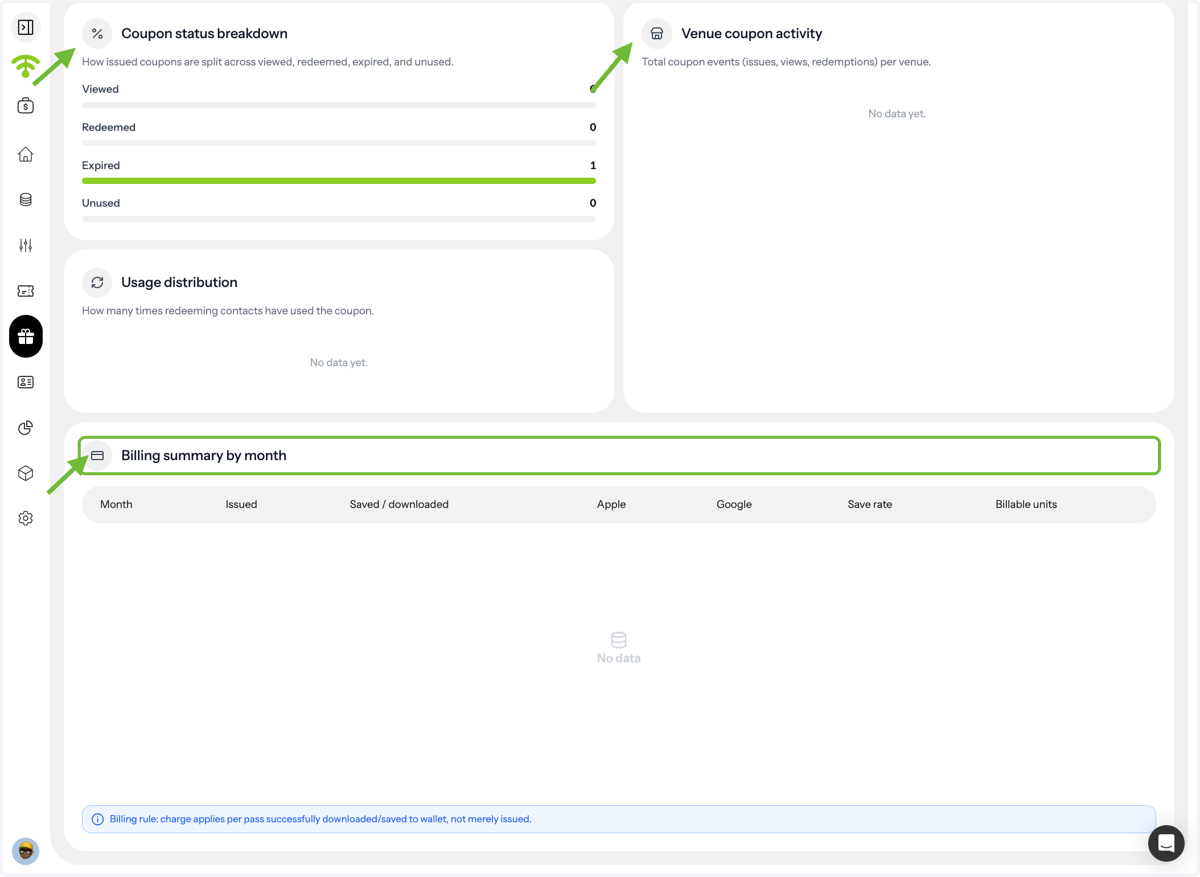Image resolution: width=1200 pixels, height=877 pixels.
Task: Click the Venue coupon activity heading
Action: [x=752, y=33]
